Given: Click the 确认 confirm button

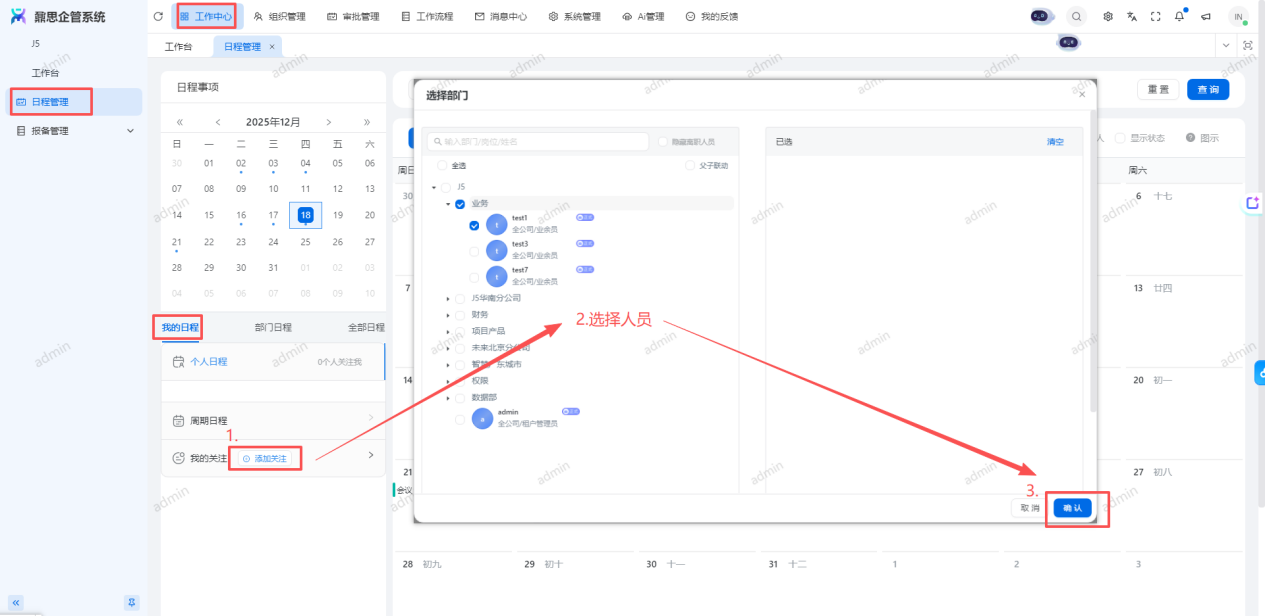Looking at the screenshot, I should point(1072,508).
